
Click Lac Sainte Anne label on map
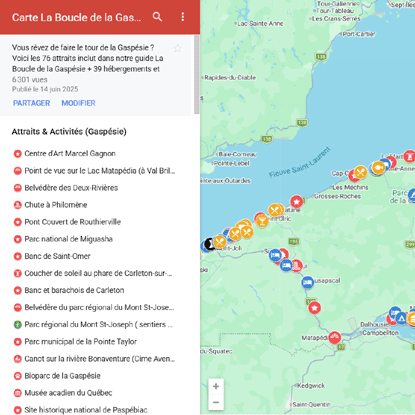[x=260, y=24]
